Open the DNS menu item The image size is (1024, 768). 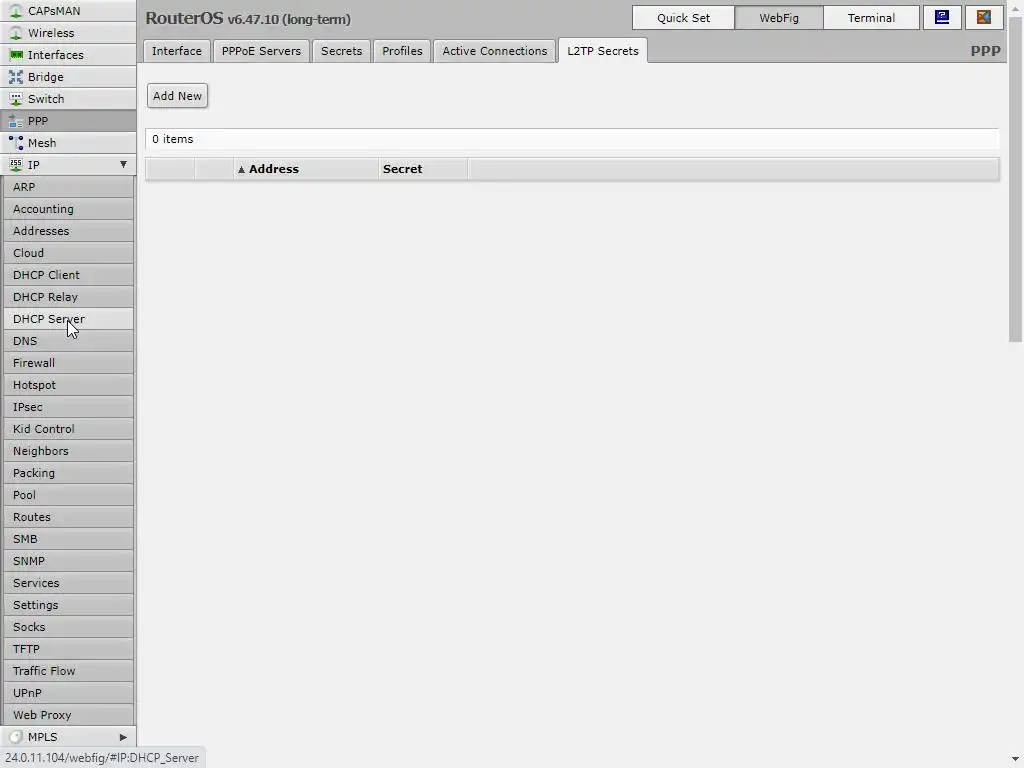tap(69, 341)
